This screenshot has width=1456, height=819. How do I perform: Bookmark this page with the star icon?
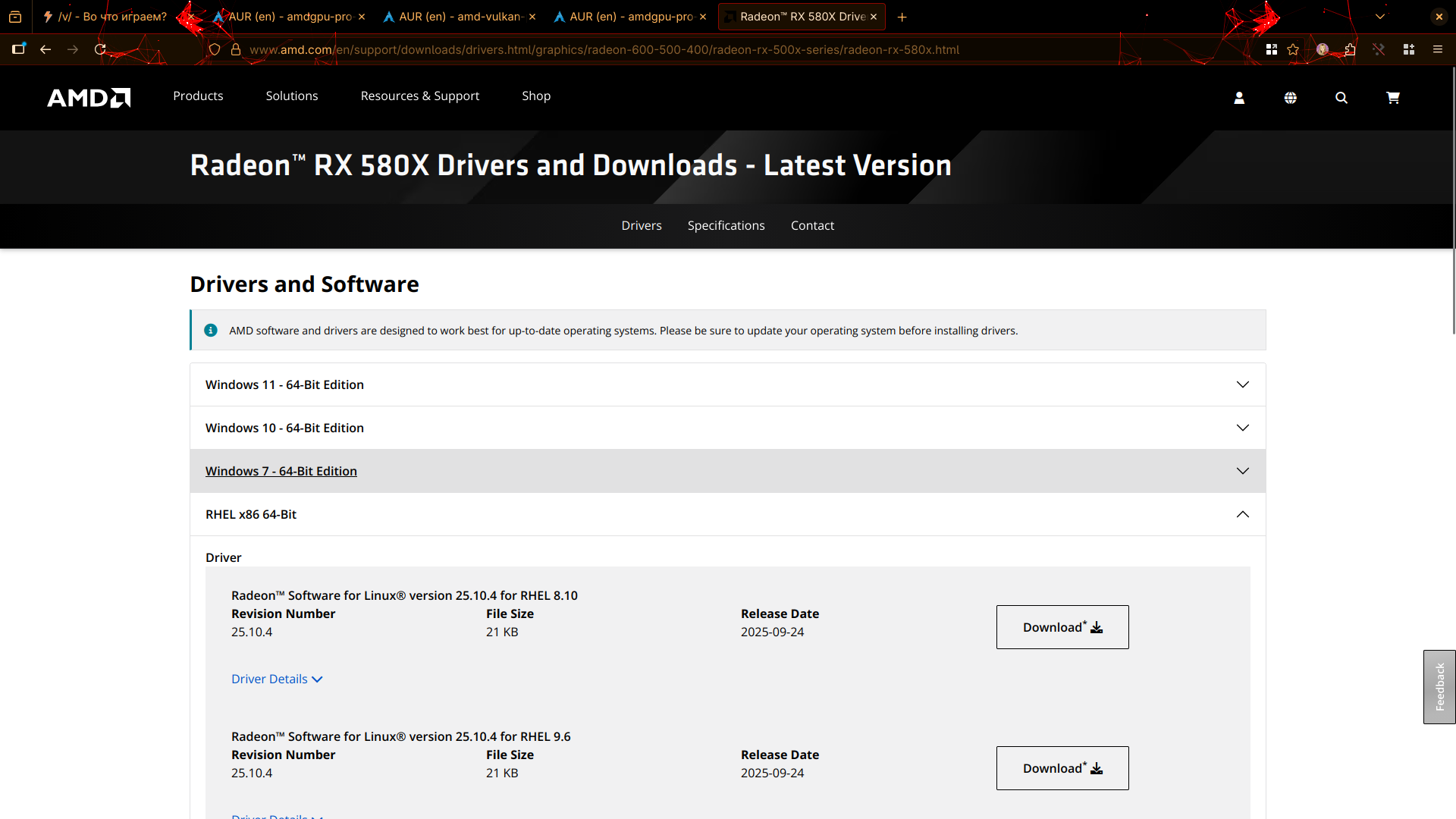[x=1293, y=49]
